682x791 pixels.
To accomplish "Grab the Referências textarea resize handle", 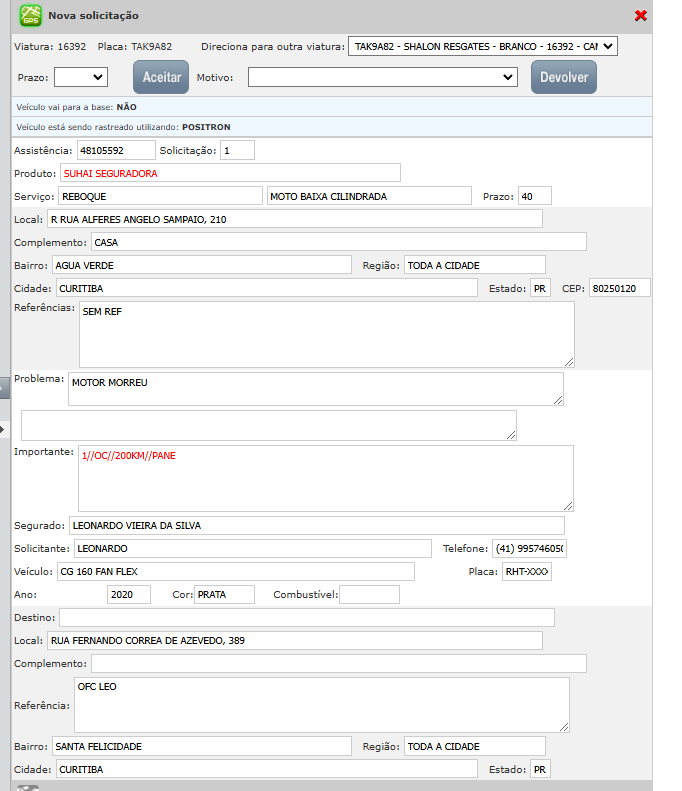I will tap(569, 361).
